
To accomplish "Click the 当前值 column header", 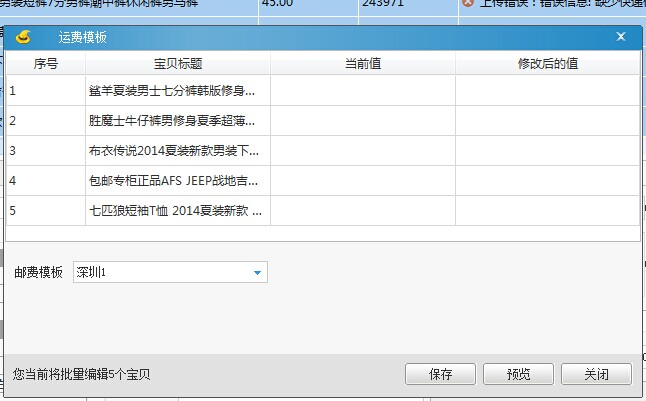I will [x=362, y=63].
